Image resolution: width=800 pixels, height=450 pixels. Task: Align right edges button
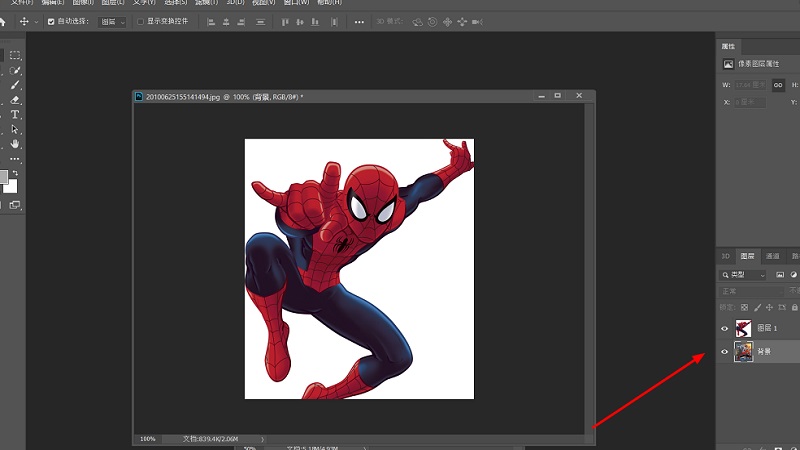[x=241, y=22]
